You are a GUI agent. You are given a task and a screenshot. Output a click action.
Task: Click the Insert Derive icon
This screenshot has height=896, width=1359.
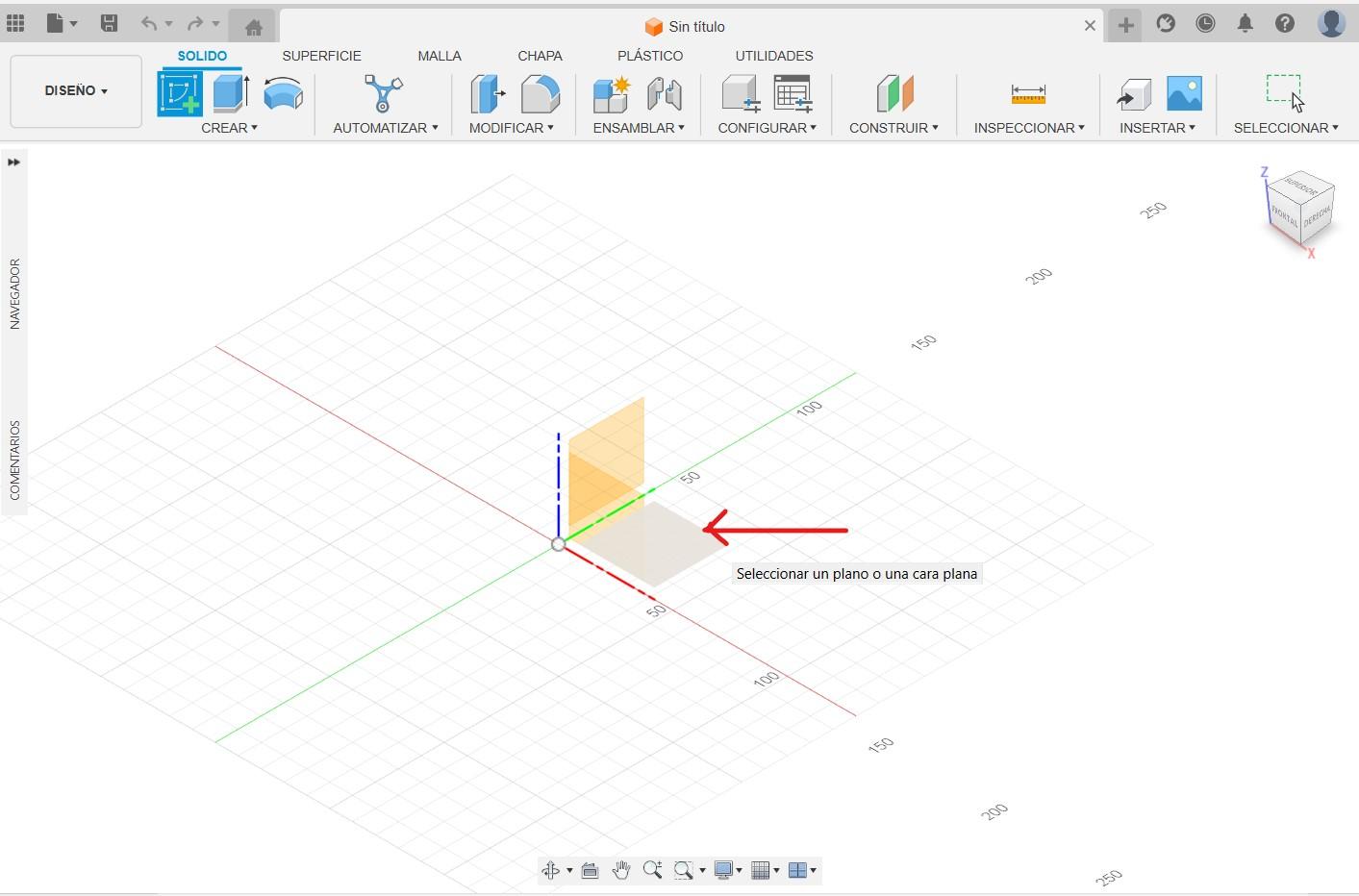pos(1134,94)
